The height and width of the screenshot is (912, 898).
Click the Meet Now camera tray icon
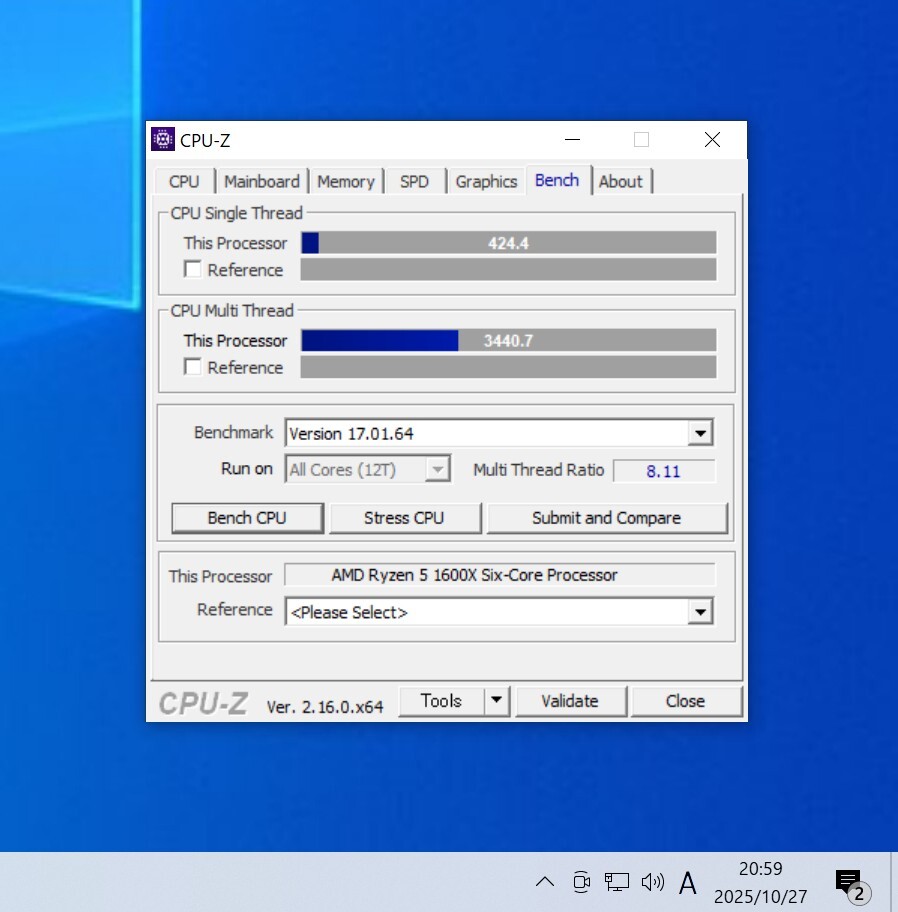(581, 882)
